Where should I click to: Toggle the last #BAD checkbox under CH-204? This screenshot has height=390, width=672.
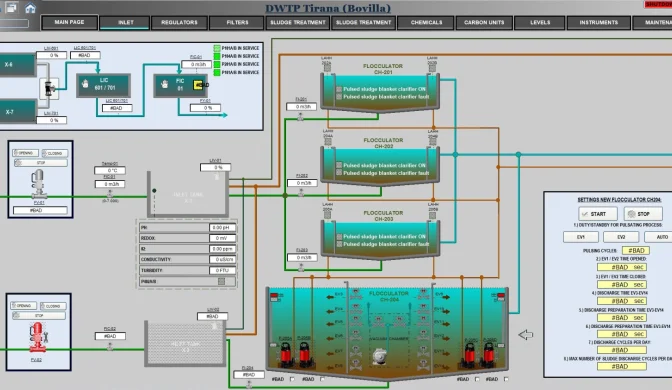click(x=506, y=379)
